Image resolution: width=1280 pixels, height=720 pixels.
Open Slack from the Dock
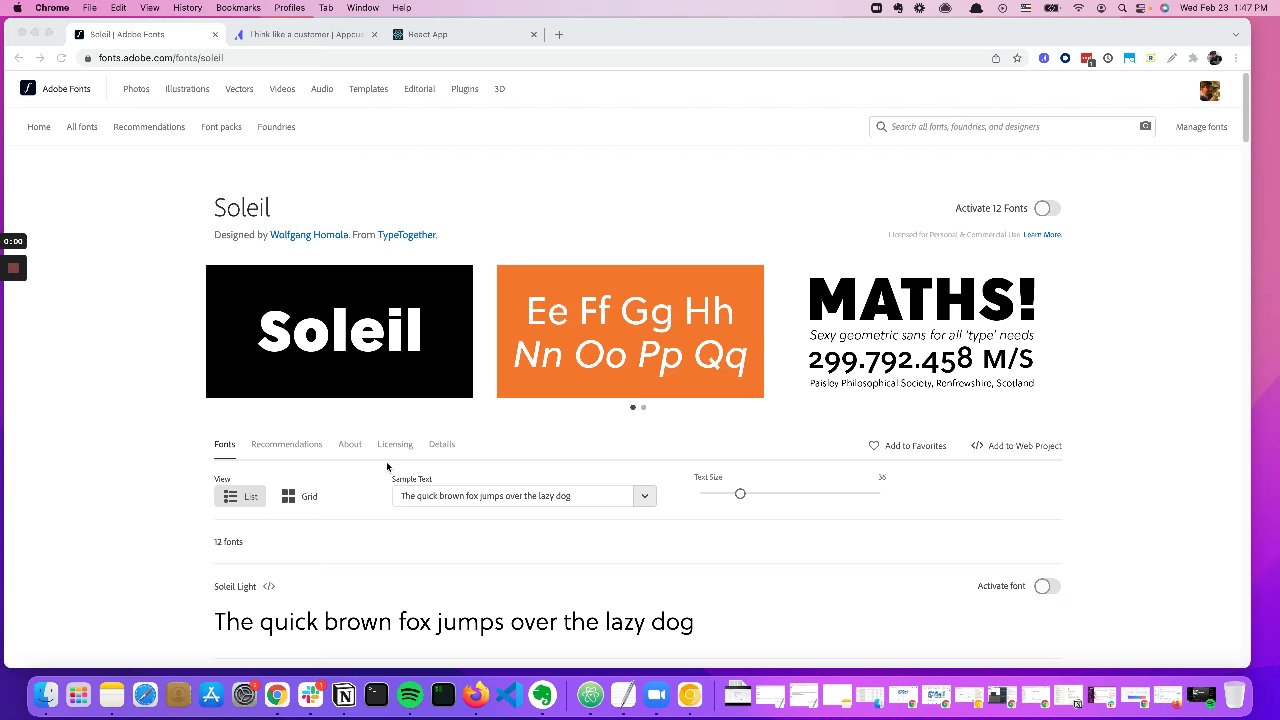pyautogui.click(x=311, y=694)
